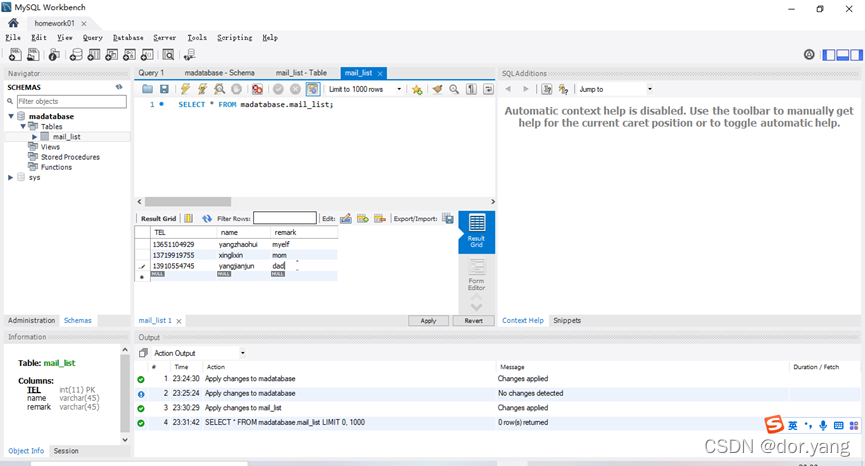
Task: Click the home screen icon
Action: tap(13, 23)
